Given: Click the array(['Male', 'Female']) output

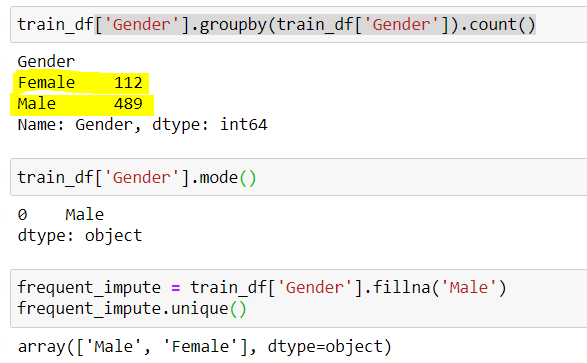Looking at the screenshot, I should pos(204,347).
